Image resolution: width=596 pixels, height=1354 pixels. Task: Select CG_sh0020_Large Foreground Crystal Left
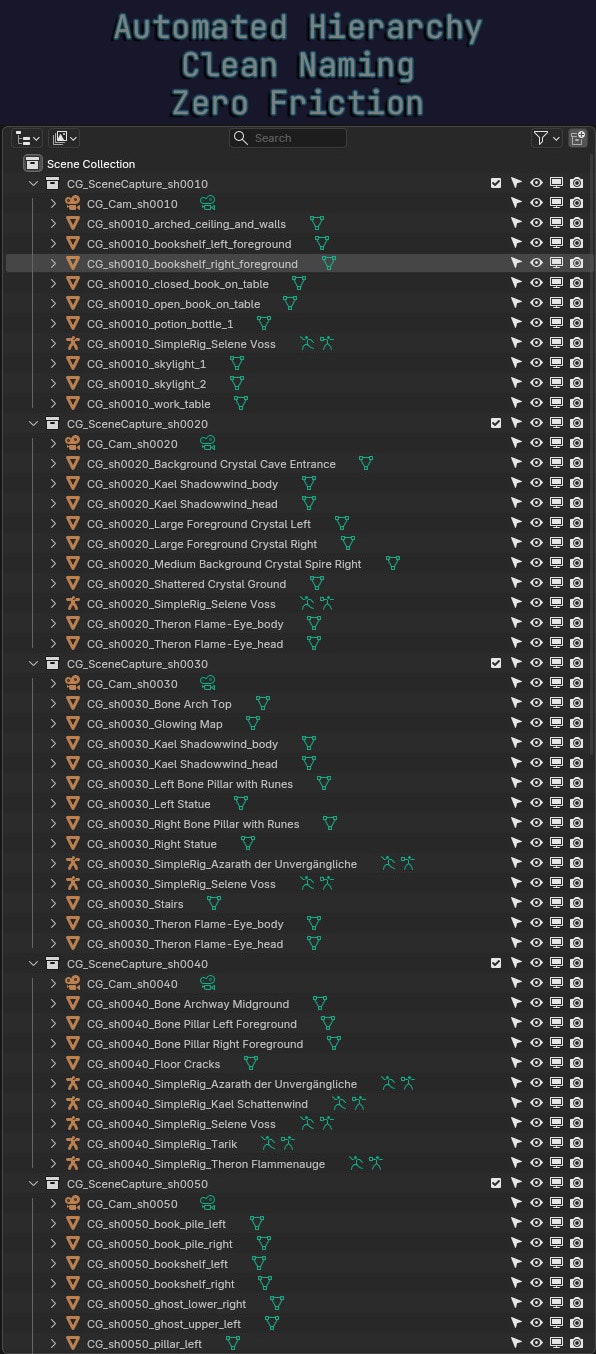click(x=199, y=524)
